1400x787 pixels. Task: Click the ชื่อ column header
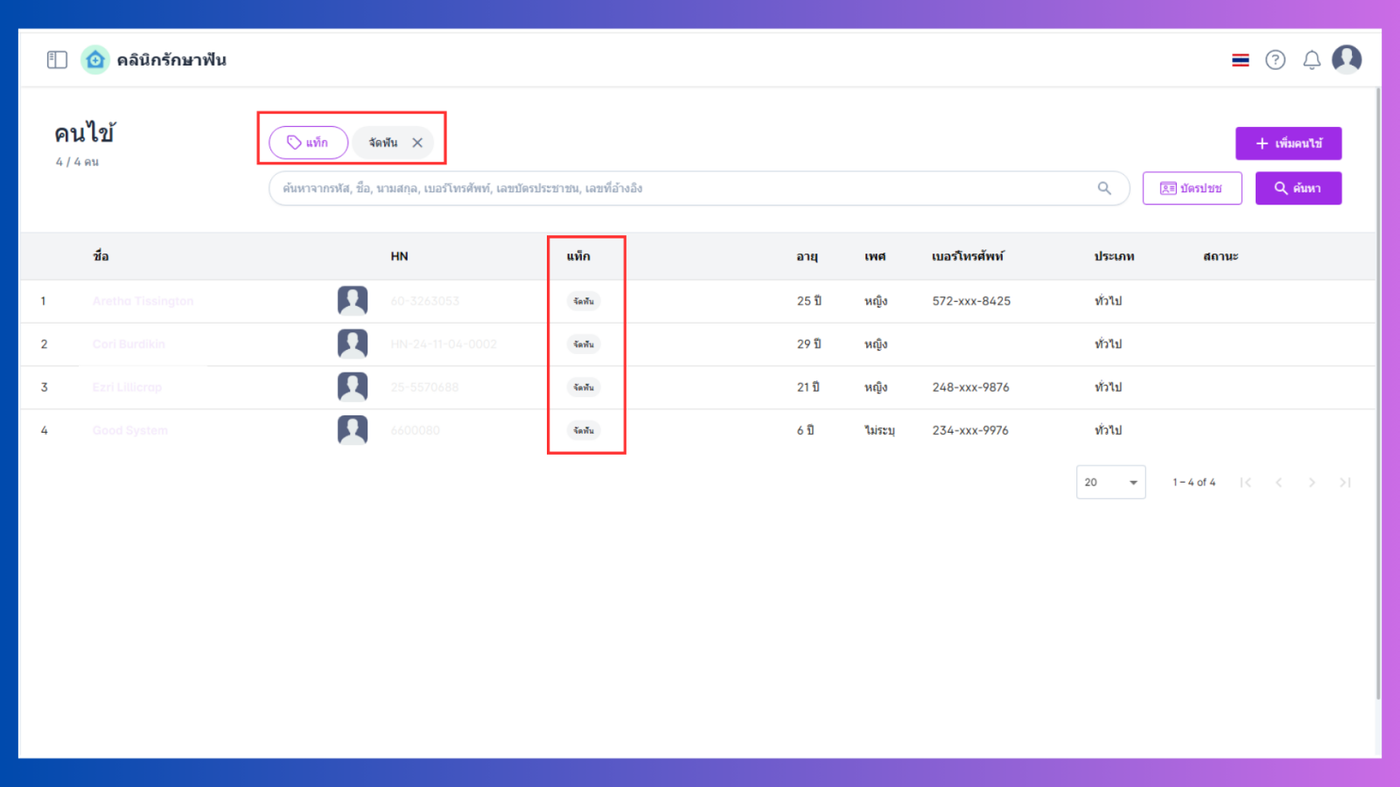point(101,256)
